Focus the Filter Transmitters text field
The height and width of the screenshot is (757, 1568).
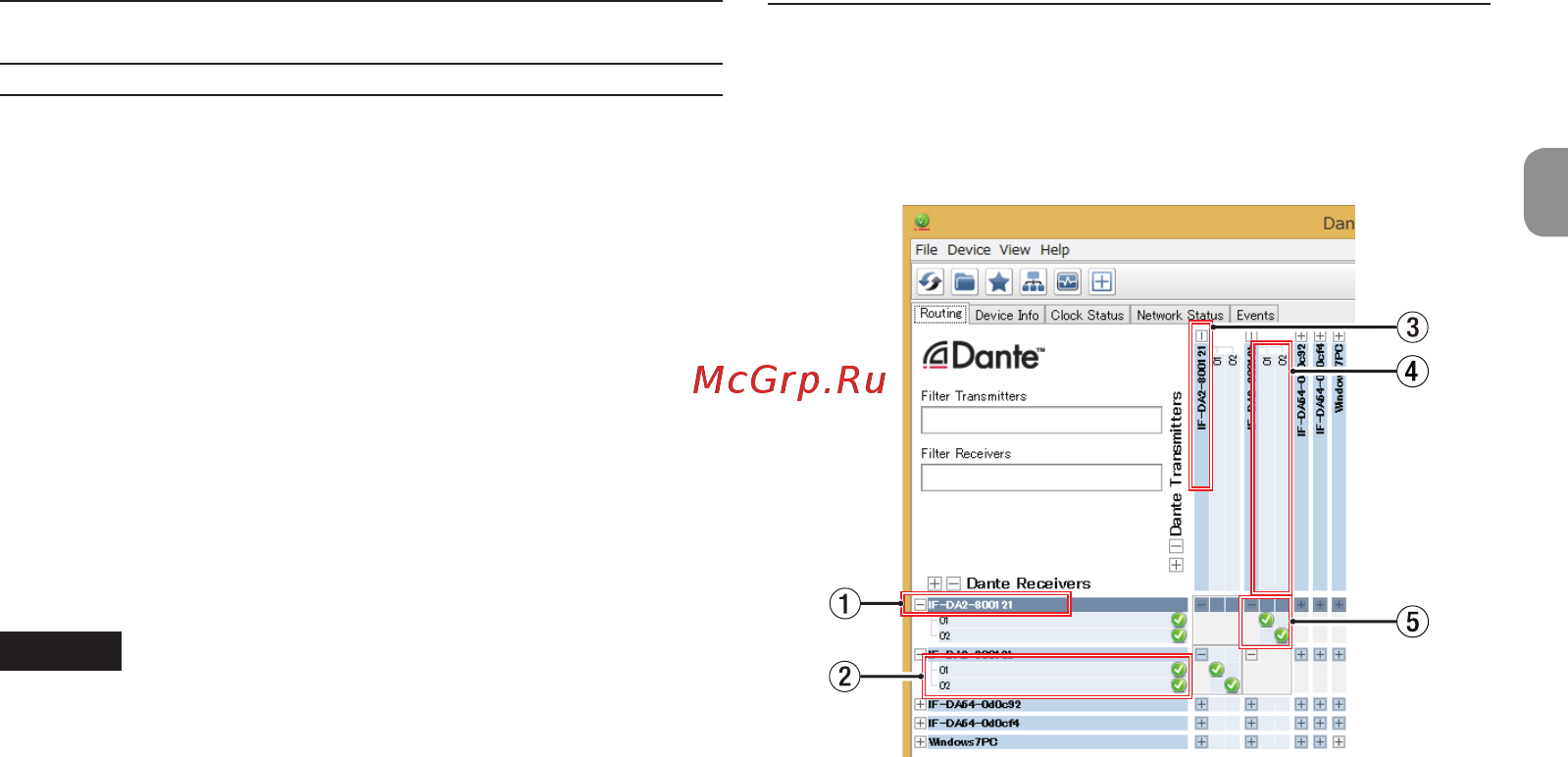click(1041, 420)
